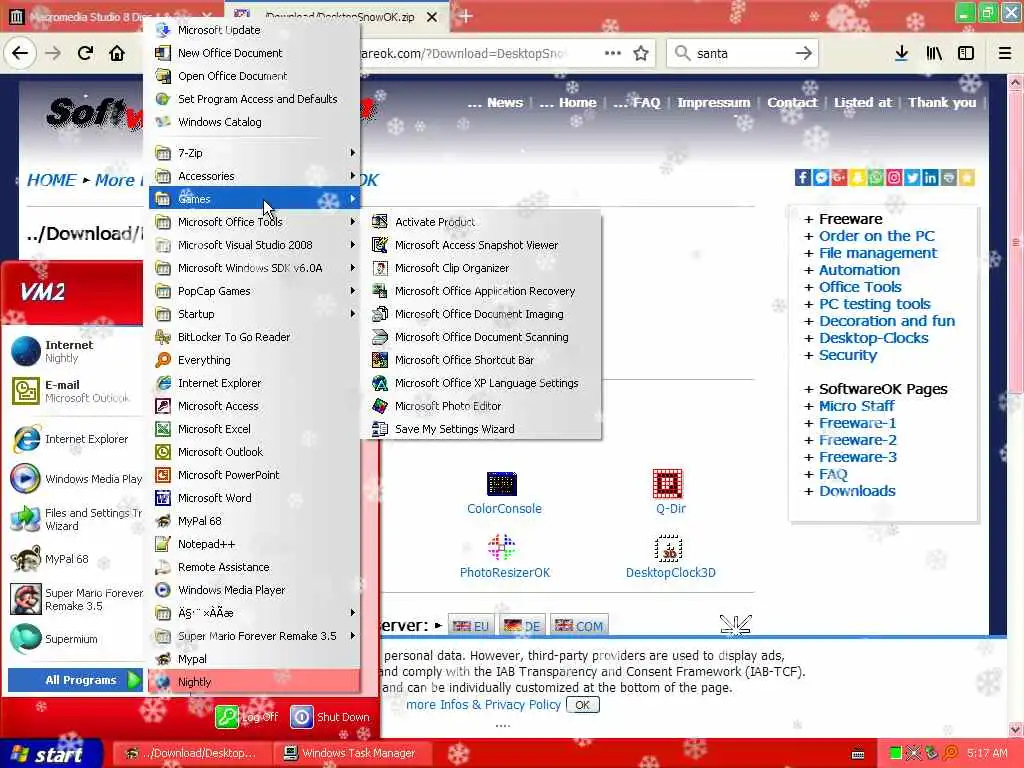The height and width of the screenshot is (768, 1024).
Task: Click the Windows start button
Action: point(51,754)
